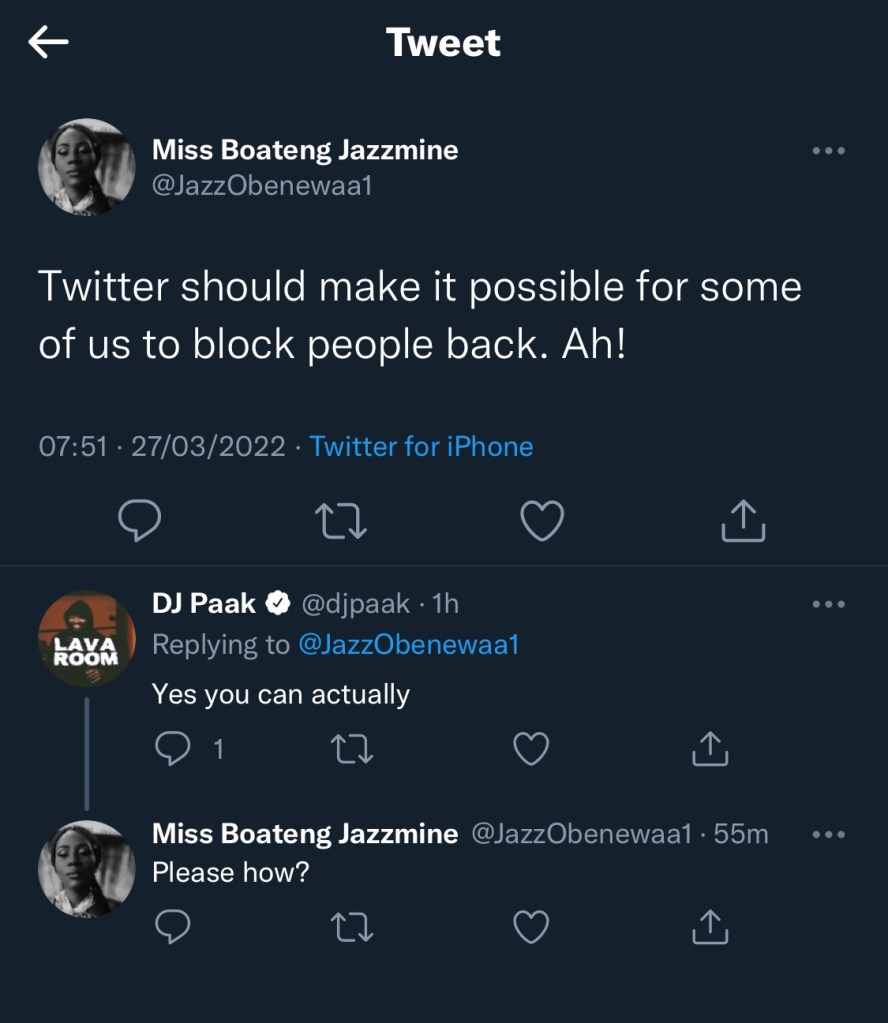Like the 'Please how?' reply

(531, 927)
